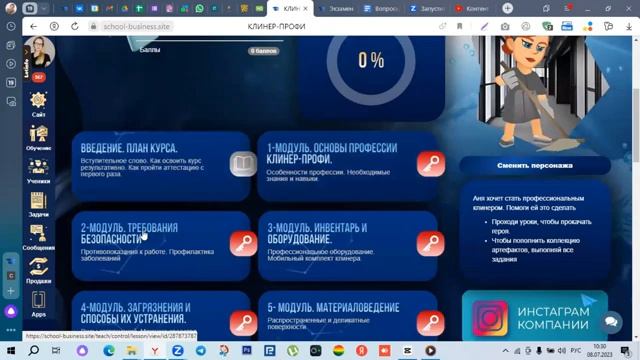The width and height of the screenshot is (640, 360).
Task: Open Photoshop from the taskbar
Action: [247, 350]
